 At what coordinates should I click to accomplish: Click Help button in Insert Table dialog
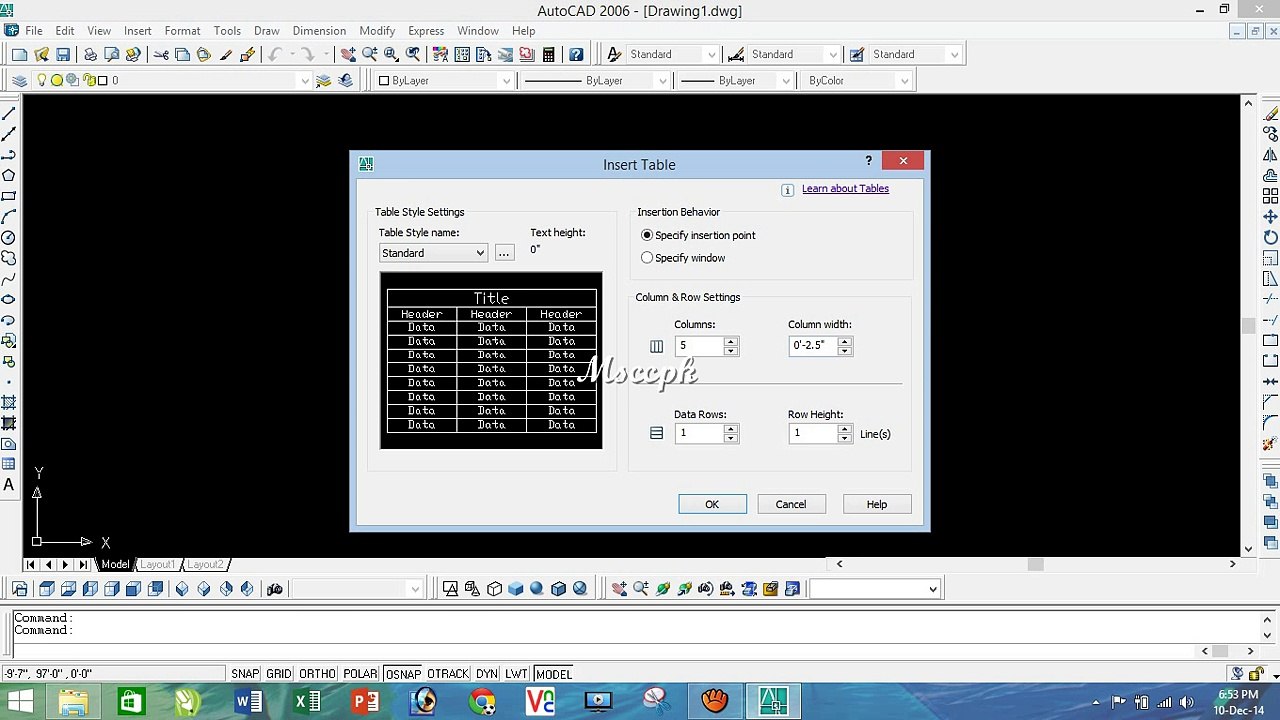pos(877,504)
